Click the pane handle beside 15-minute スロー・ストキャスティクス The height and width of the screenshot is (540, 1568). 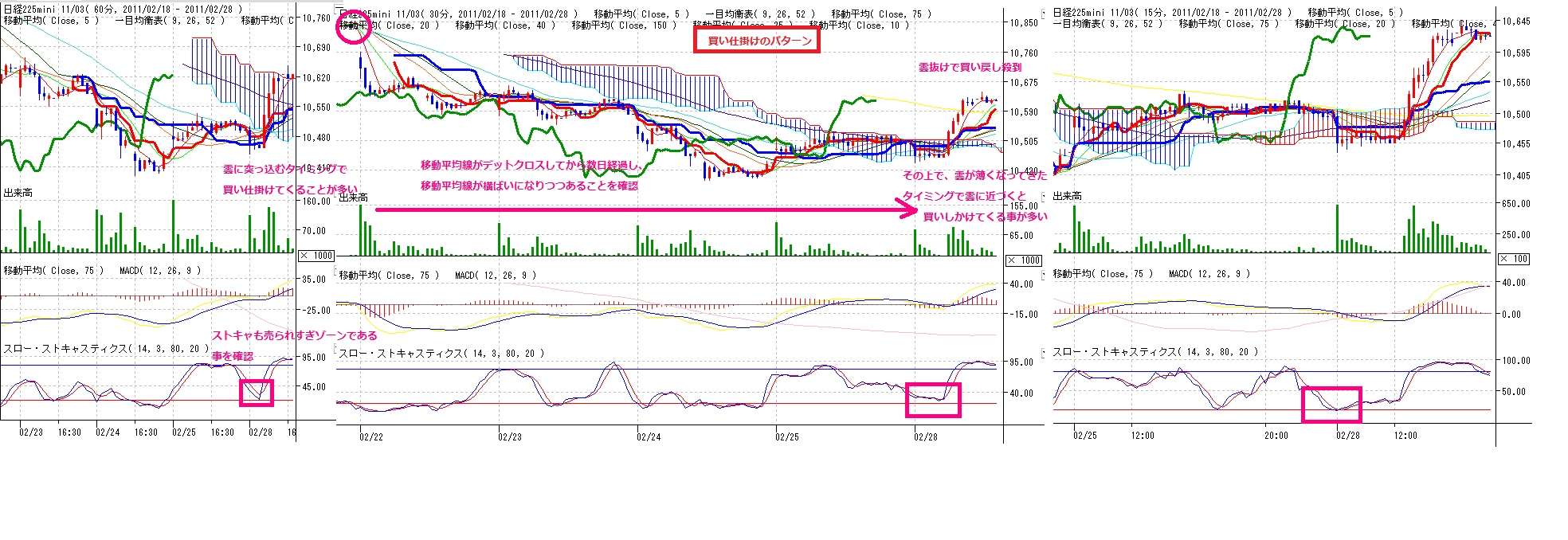(1045, 351)
